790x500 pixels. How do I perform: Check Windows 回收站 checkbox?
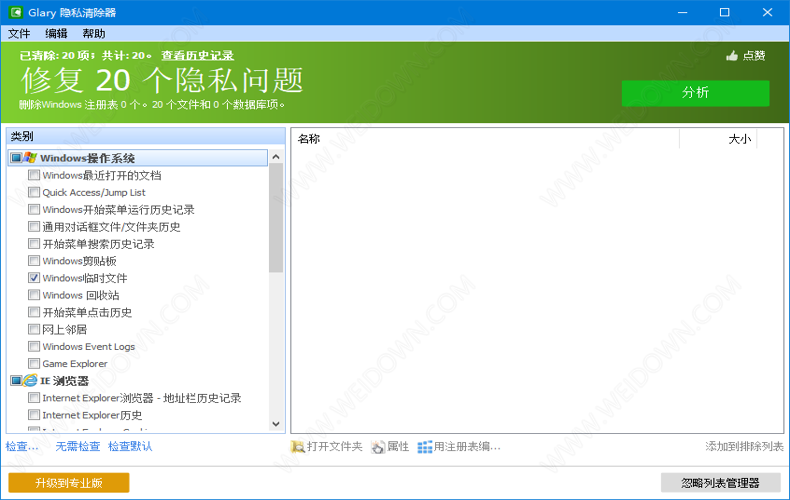tap(34, 295)
